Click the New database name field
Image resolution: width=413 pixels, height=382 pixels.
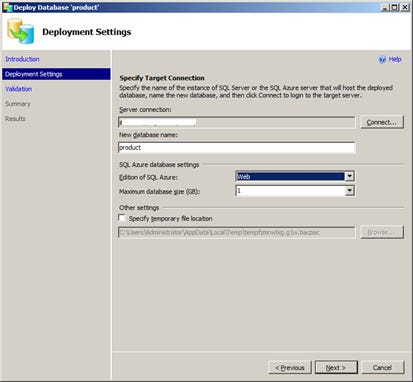pyautogui.click(x=237, y=147)
